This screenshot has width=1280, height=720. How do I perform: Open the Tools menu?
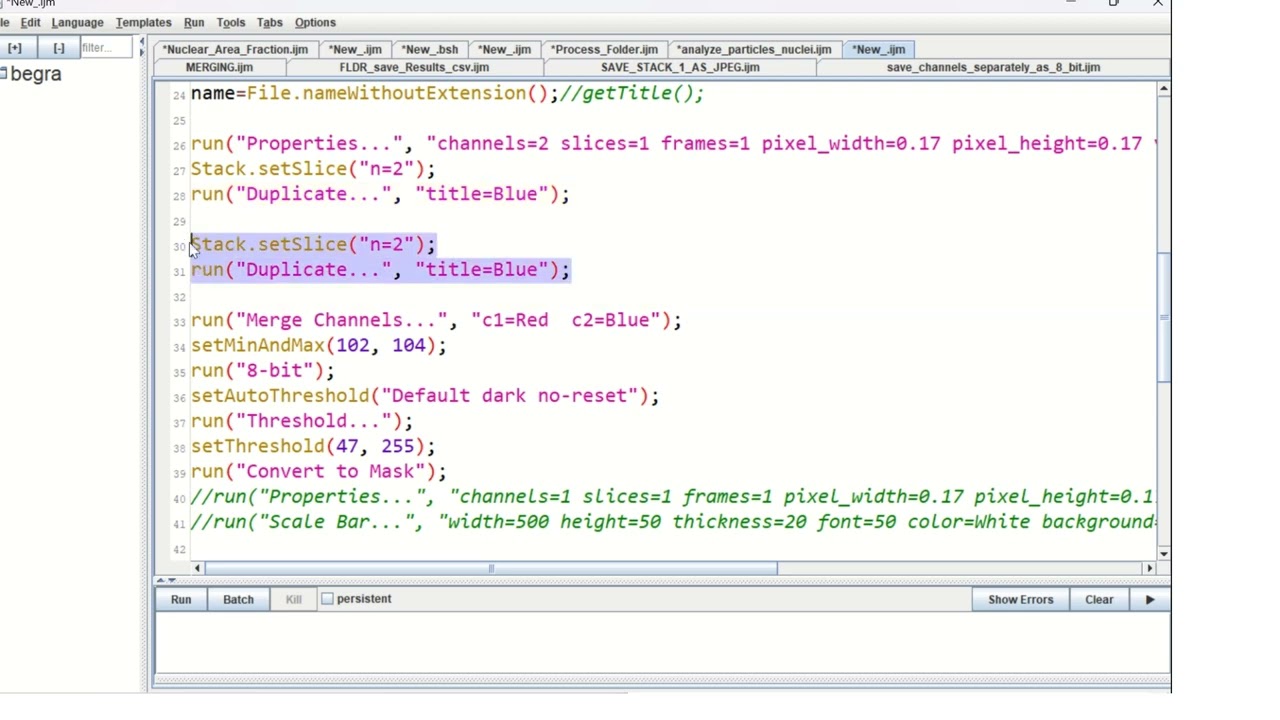(x=231, y=22)
